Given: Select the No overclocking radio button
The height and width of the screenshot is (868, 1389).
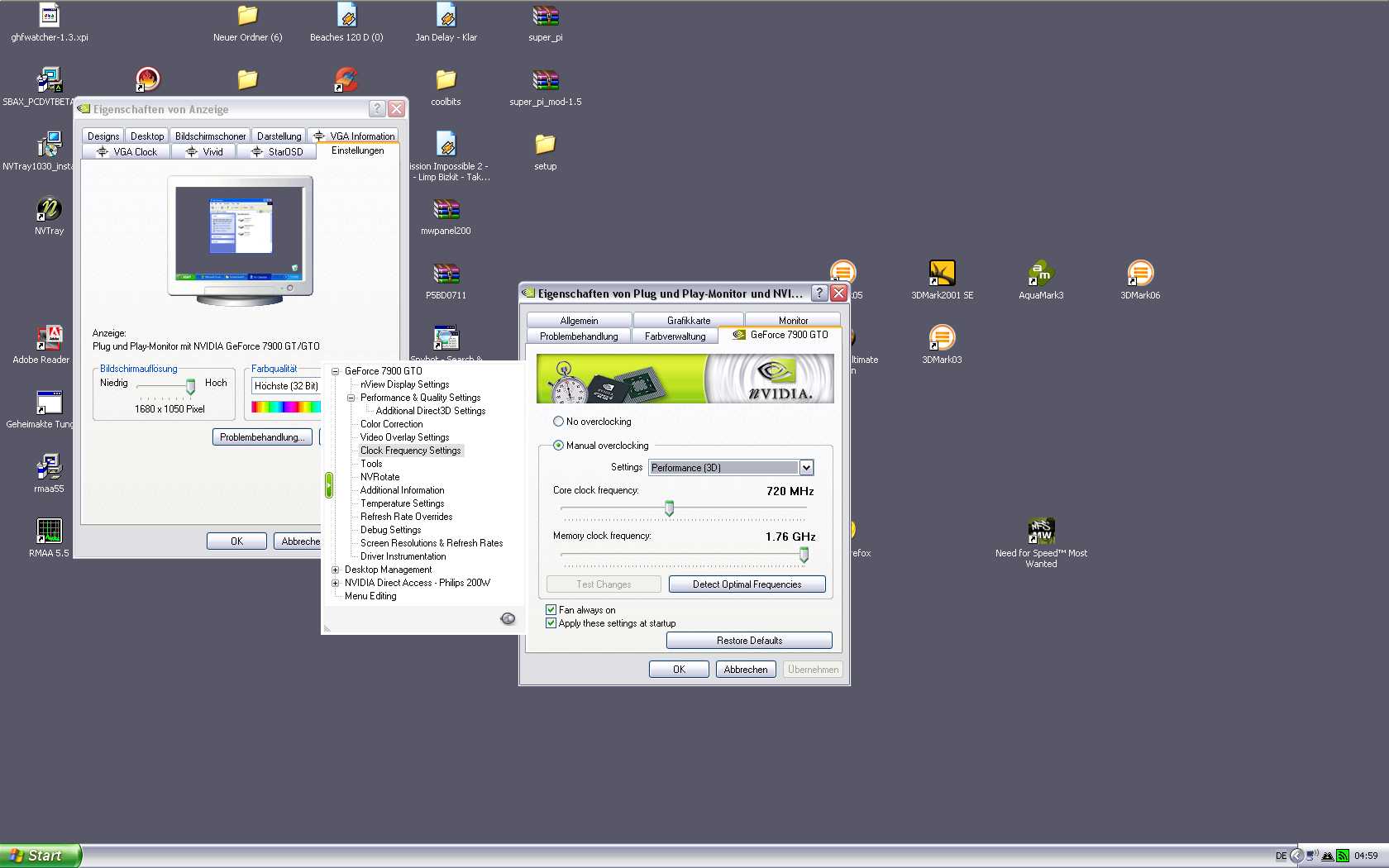Looking at the screenshot, I should [558, 422].
